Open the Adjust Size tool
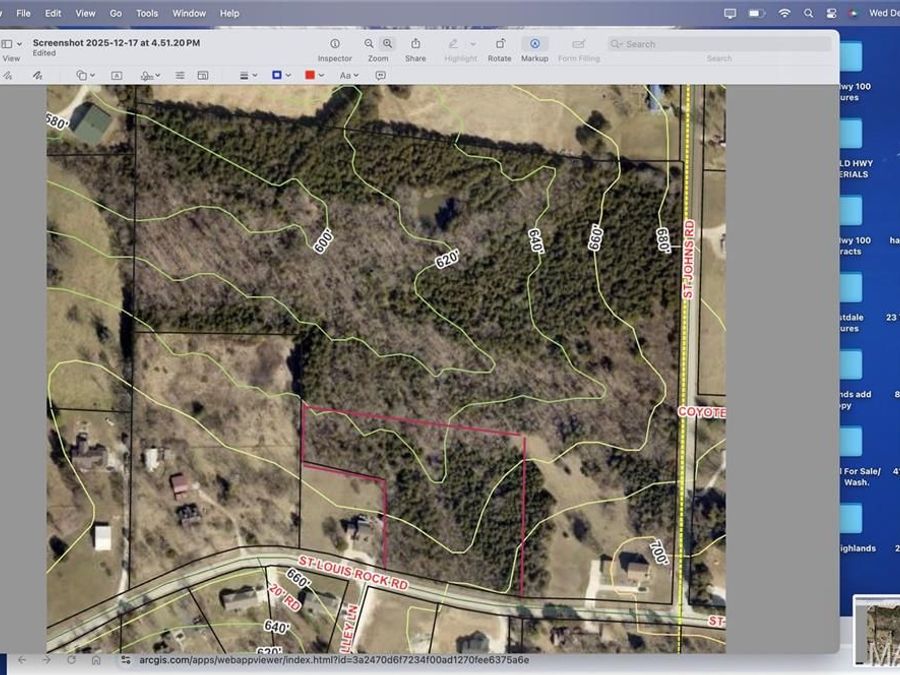 click(x=203, y=75)
